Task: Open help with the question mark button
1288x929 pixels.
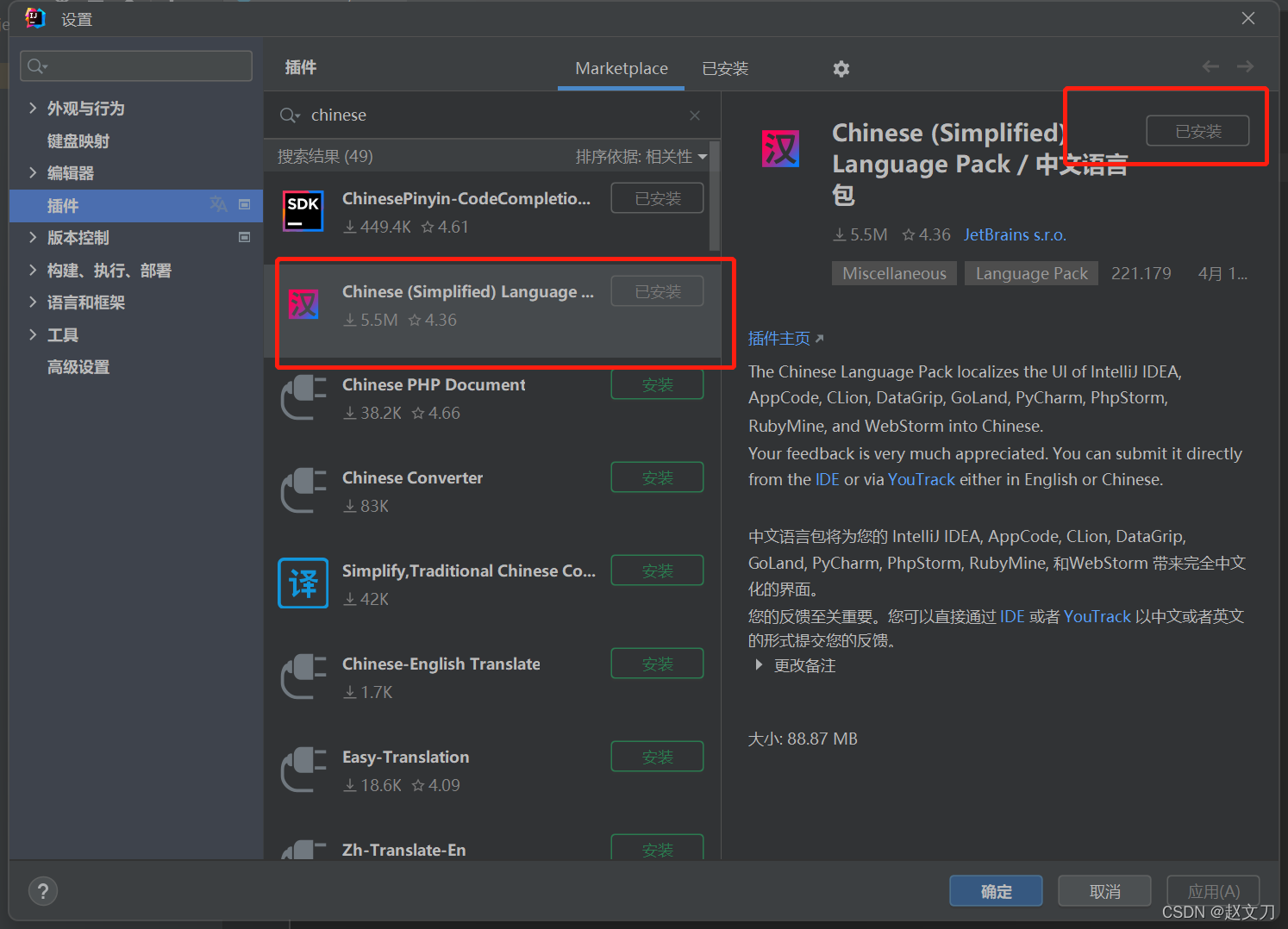Action: 43,891
